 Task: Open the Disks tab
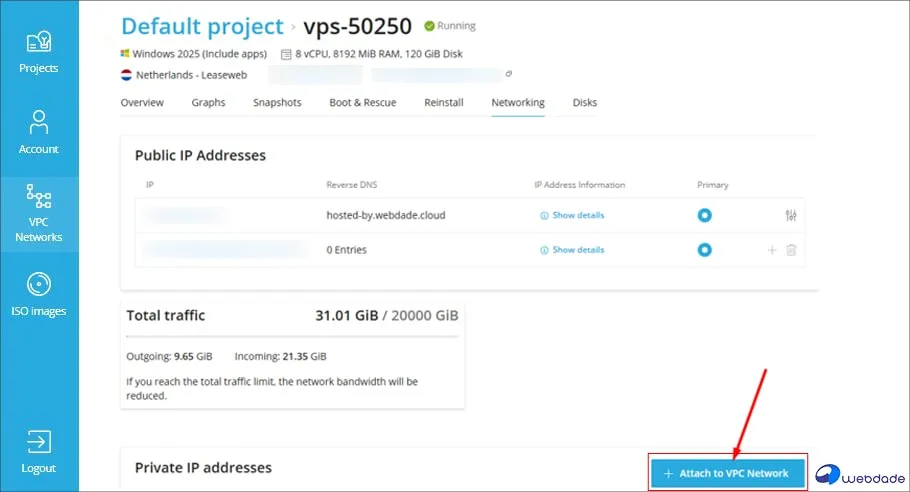click(584, 102)
